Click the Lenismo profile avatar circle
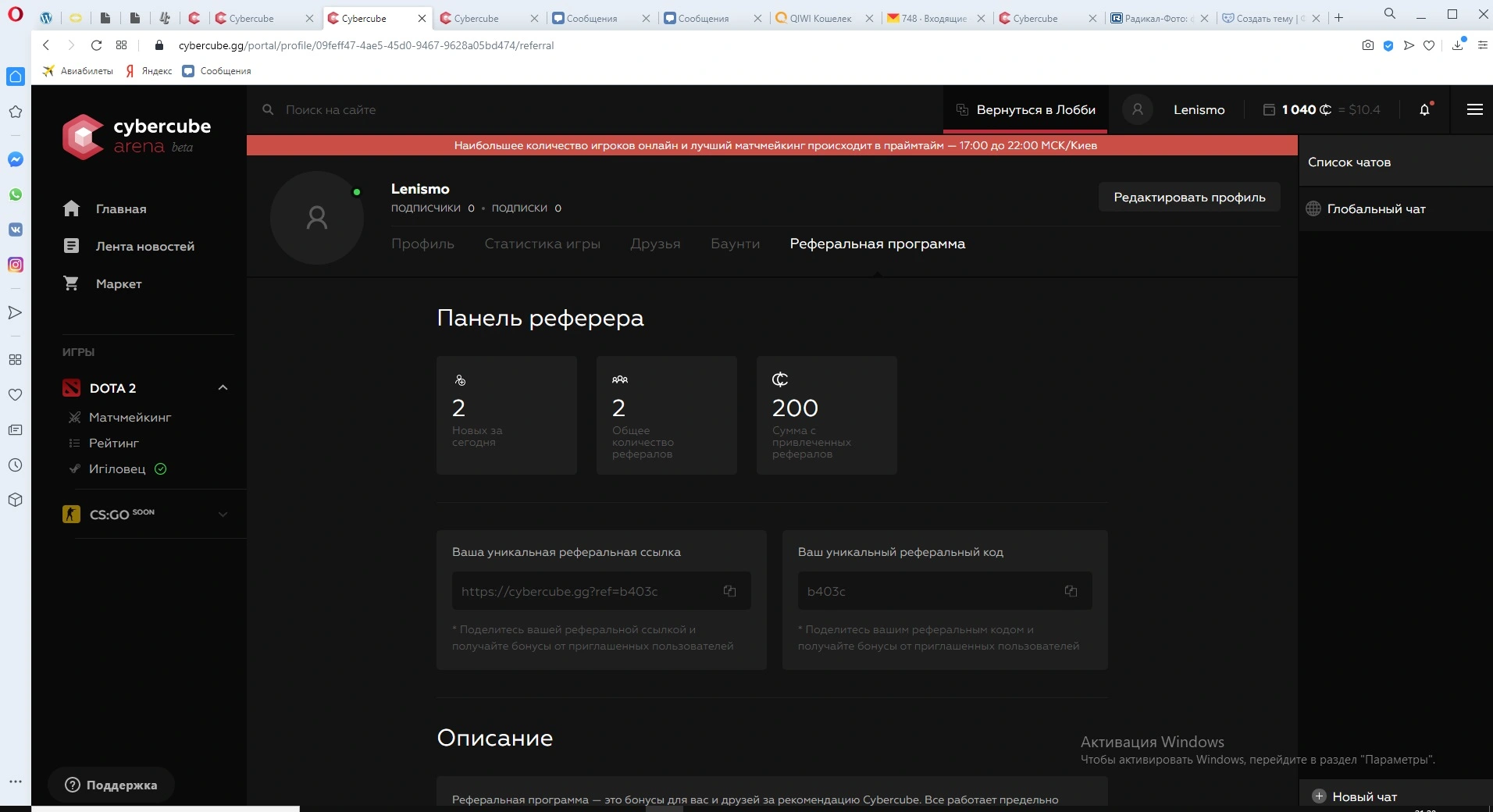 tap(316, 217)
